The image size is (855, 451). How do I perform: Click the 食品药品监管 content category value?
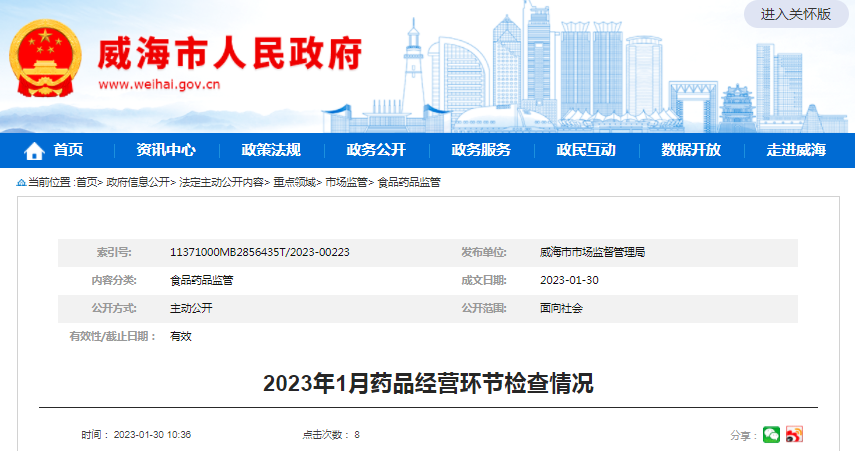(202, 280)
